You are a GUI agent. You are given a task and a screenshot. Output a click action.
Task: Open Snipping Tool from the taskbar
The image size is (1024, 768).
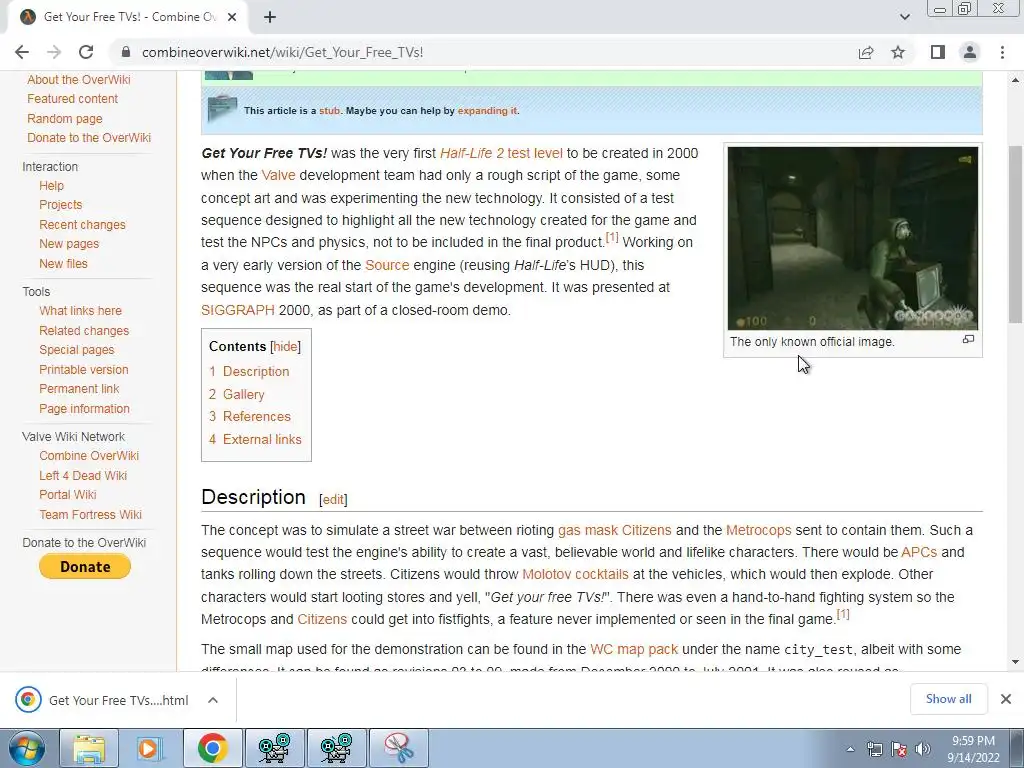pyautogui.click(x=398, y=748)
